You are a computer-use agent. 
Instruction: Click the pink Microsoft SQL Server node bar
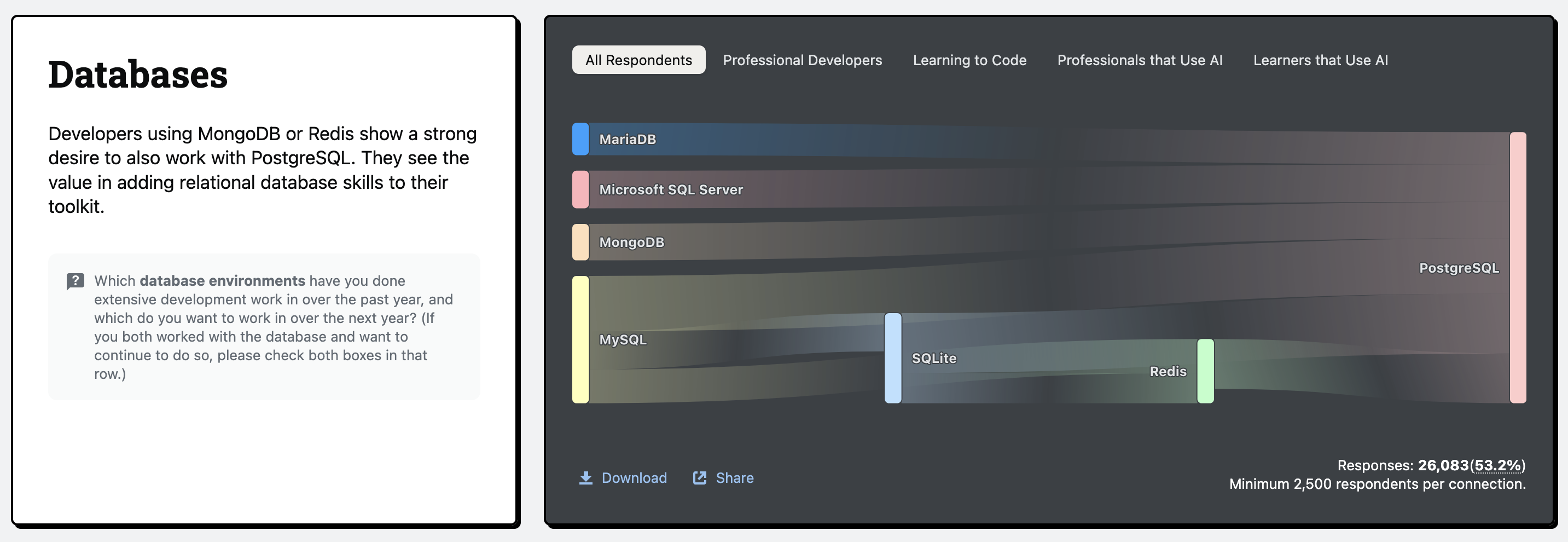tap(580, 189)
